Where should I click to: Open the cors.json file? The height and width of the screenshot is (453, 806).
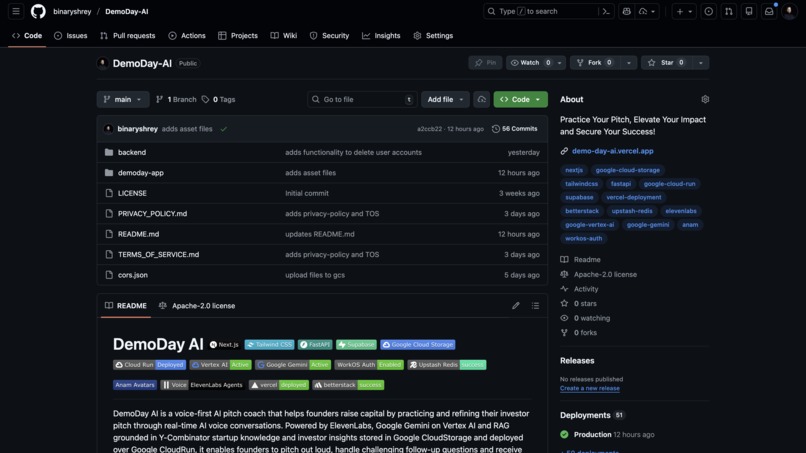click(x=133, y=275)
